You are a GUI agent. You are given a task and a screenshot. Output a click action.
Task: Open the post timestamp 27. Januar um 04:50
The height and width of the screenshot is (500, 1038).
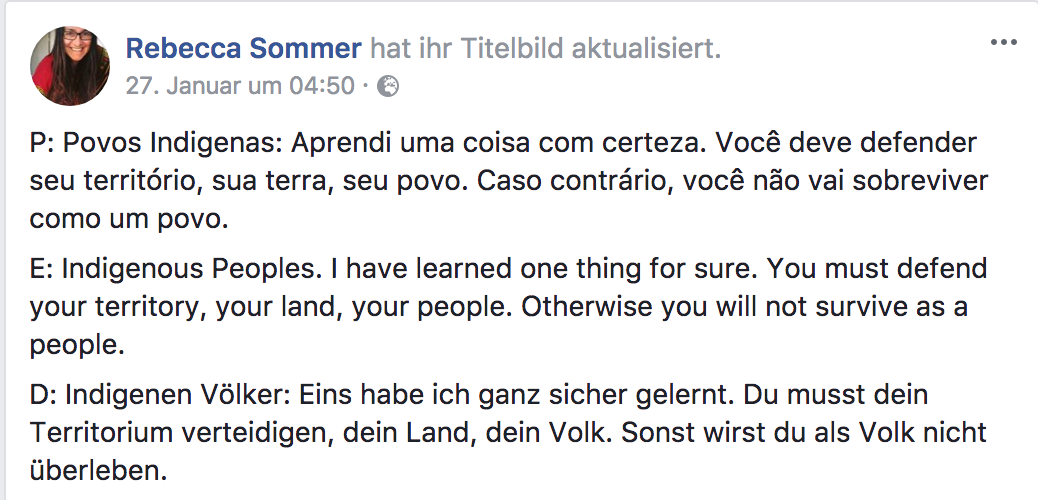240,86
